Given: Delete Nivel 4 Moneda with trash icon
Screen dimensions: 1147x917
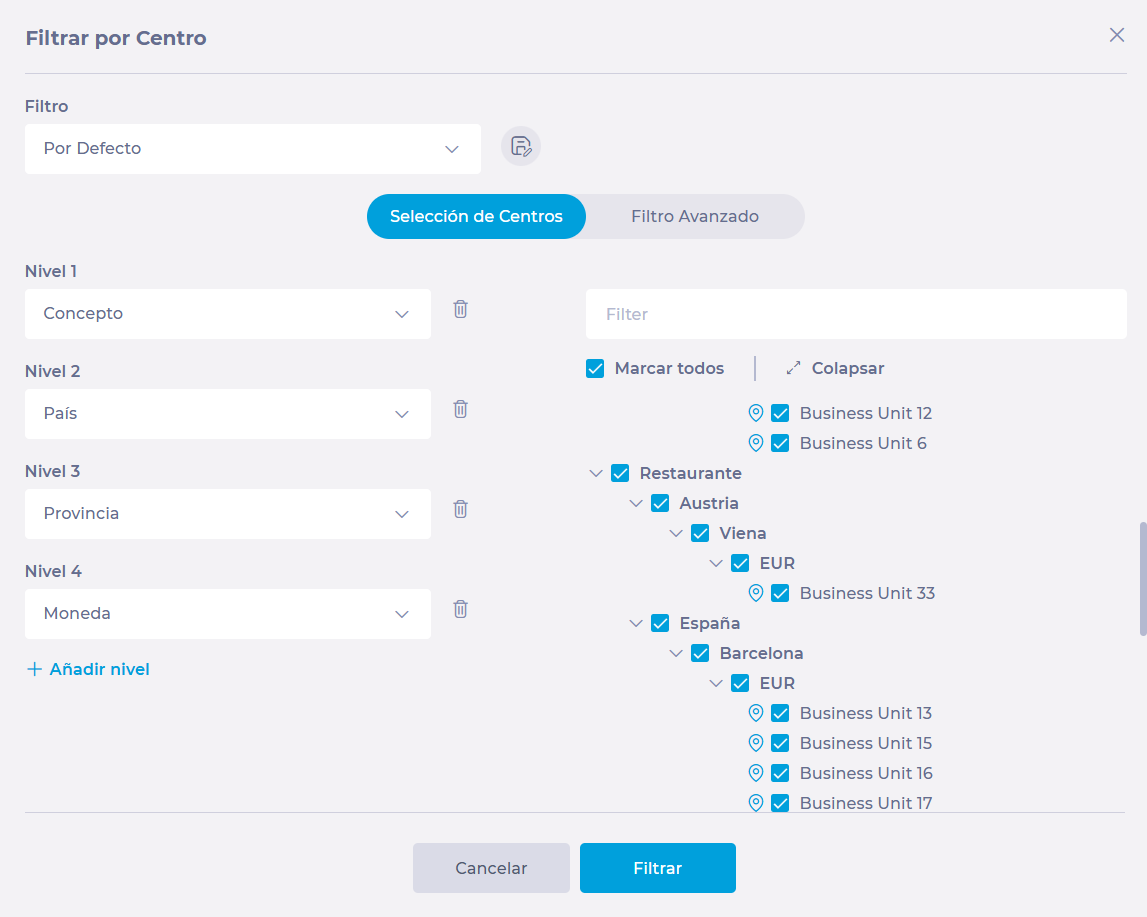Looking at the screenshot, I should 460,609.
